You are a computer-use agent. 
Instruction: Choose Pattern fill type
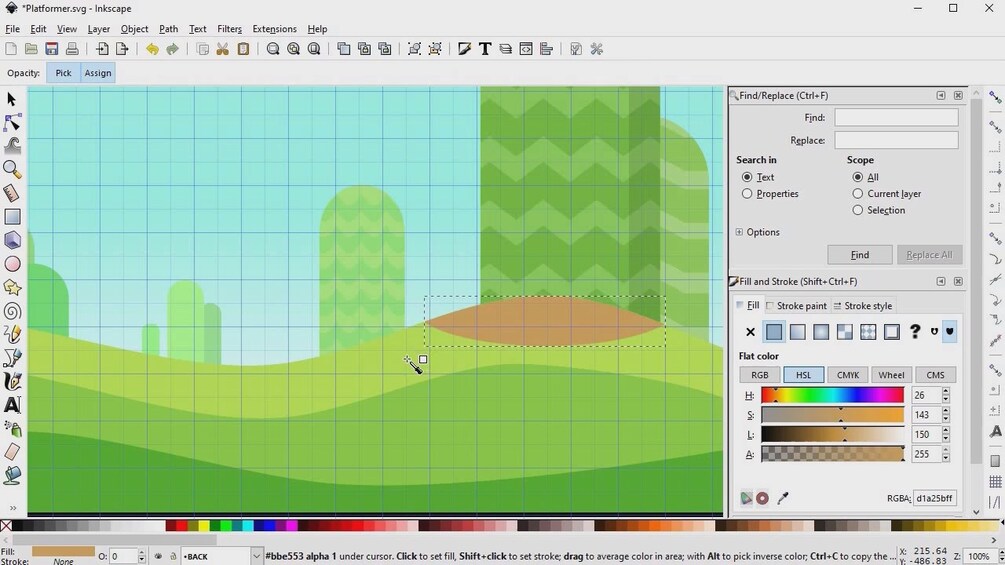(868, 332)
